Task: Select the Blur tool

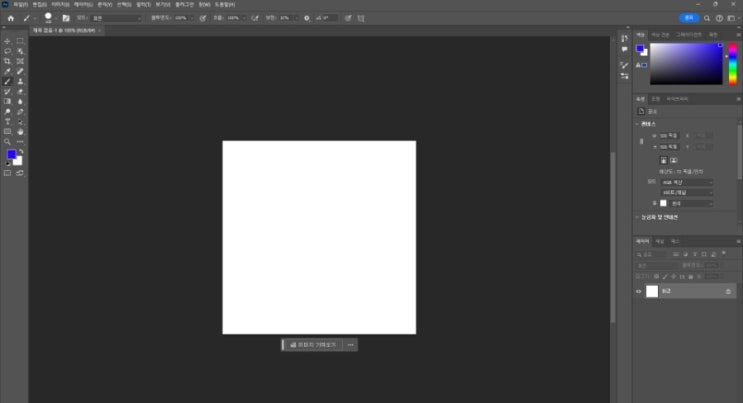Action: click(20, 101)
